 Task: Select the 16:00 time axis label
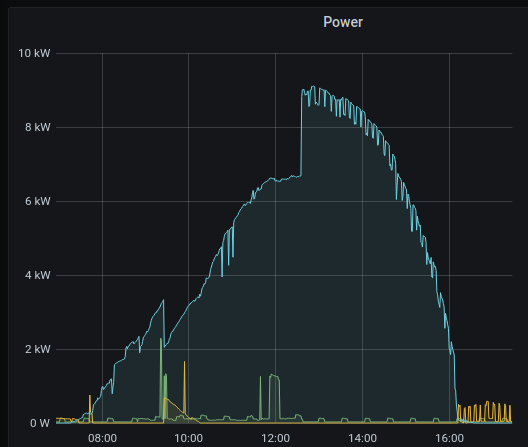pyautogui.click(x=449, y=438)
